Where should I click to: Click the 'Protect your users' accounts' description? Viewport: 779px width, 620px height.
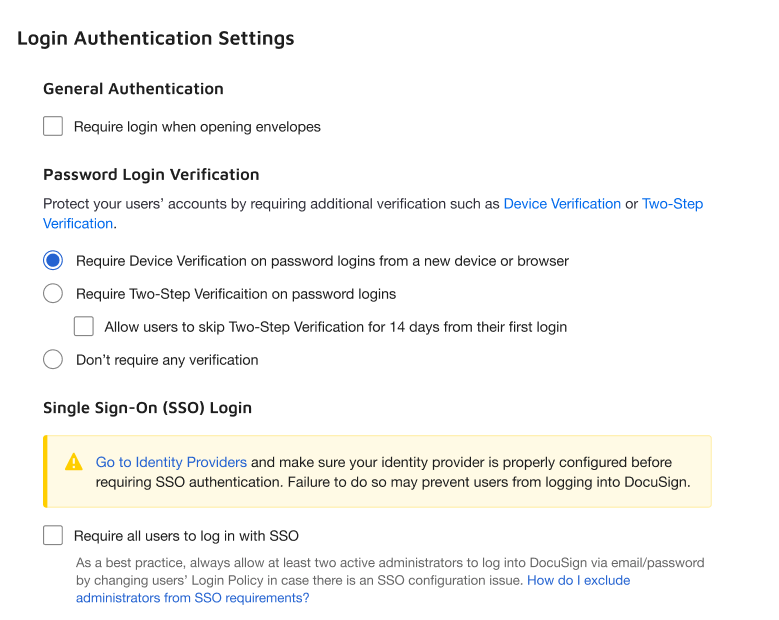270,204
